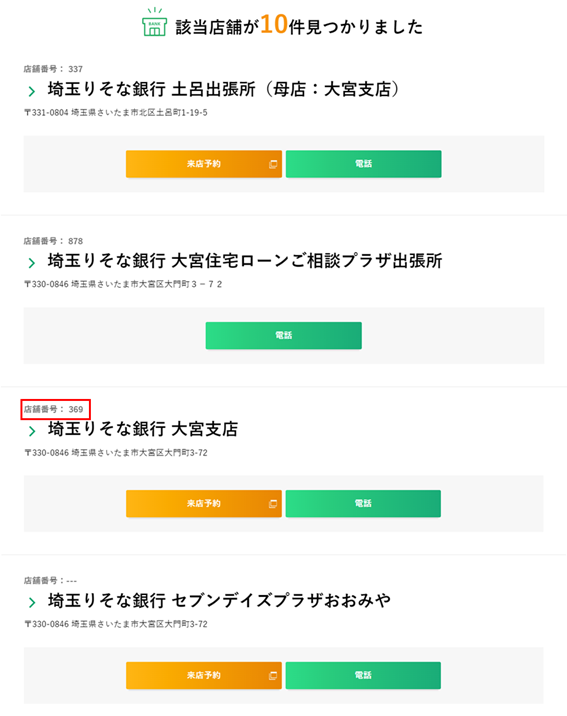
Task: Click external-window icon on セブンデイズプラザおおみや 来店予約 button
Action: tap(273, 675)
